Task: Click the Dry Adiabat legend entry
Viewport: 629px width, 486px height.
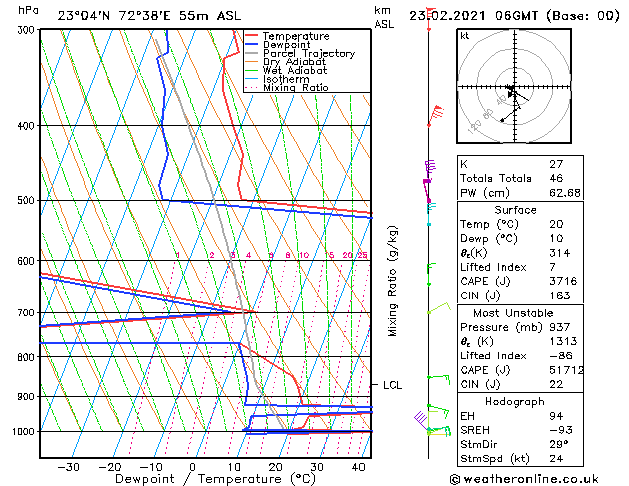Action: tap(286, 62)
